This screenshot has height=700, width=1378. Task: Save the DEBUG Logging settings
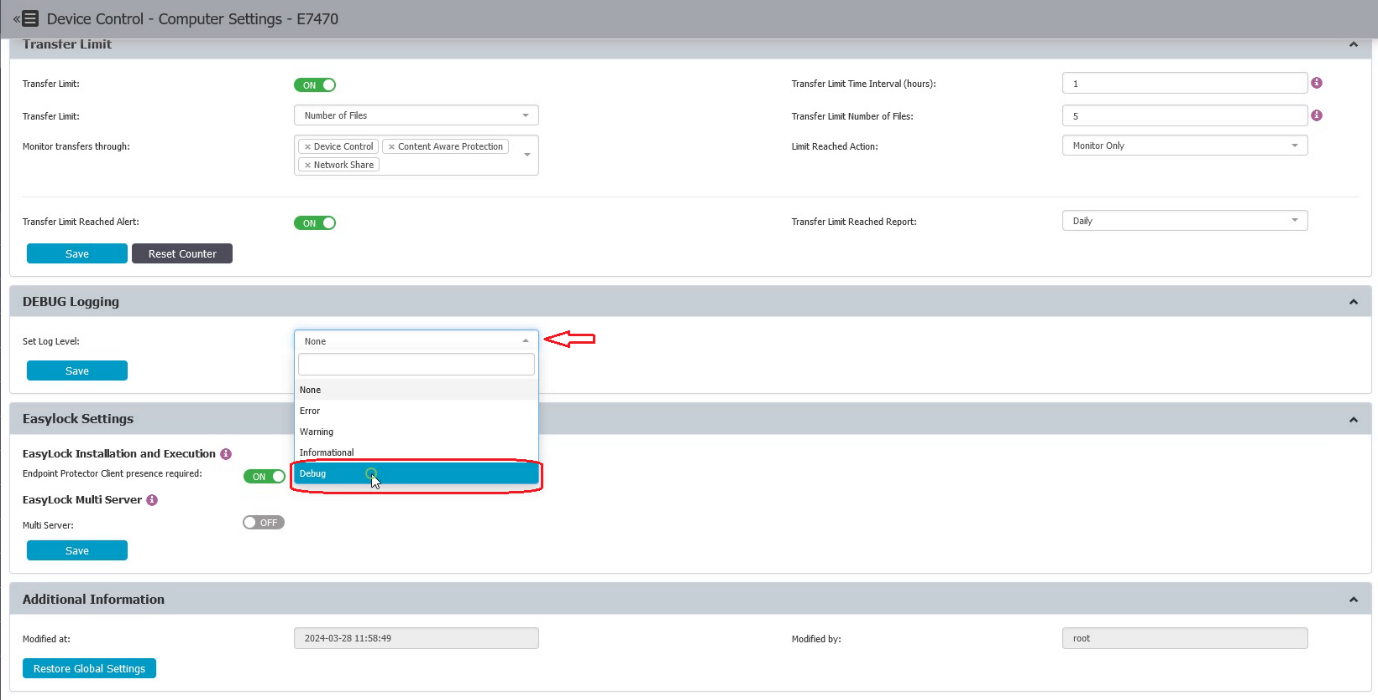[77, 371]
